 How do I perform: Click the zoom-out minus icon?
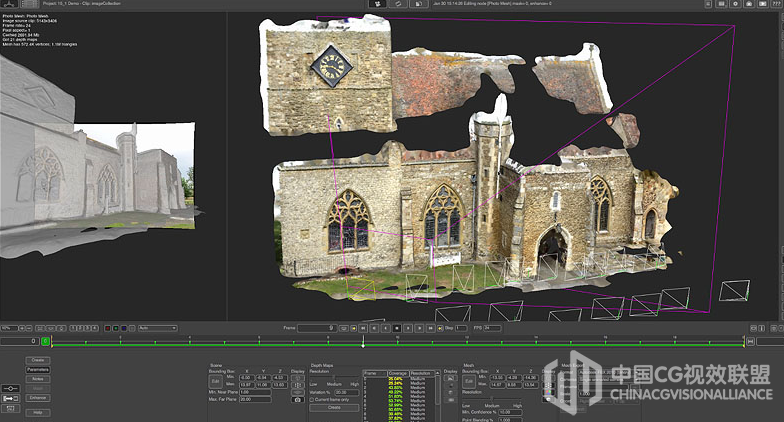click(x=29, y=328)
